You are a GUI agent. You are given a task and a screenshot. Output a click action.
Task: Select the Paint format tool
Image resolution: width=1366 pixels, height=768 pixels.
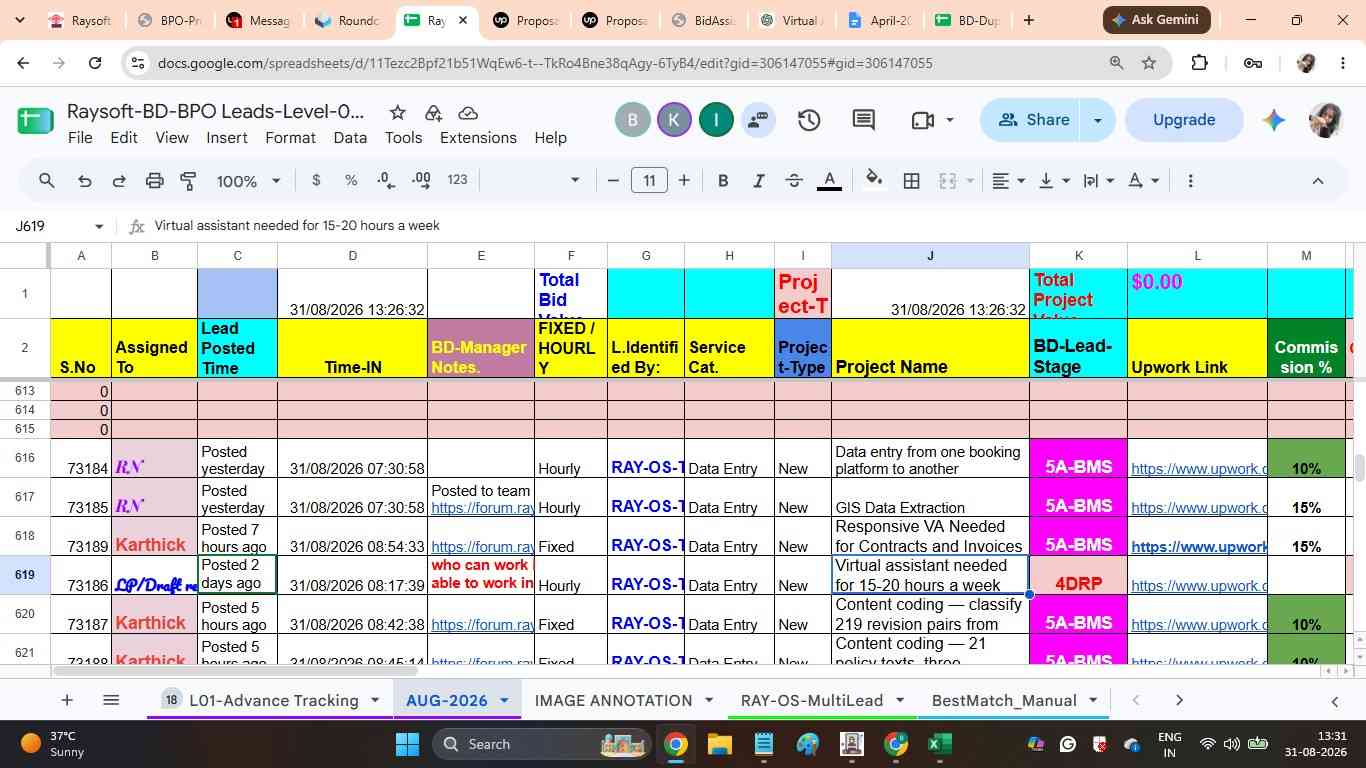[188, 181]
